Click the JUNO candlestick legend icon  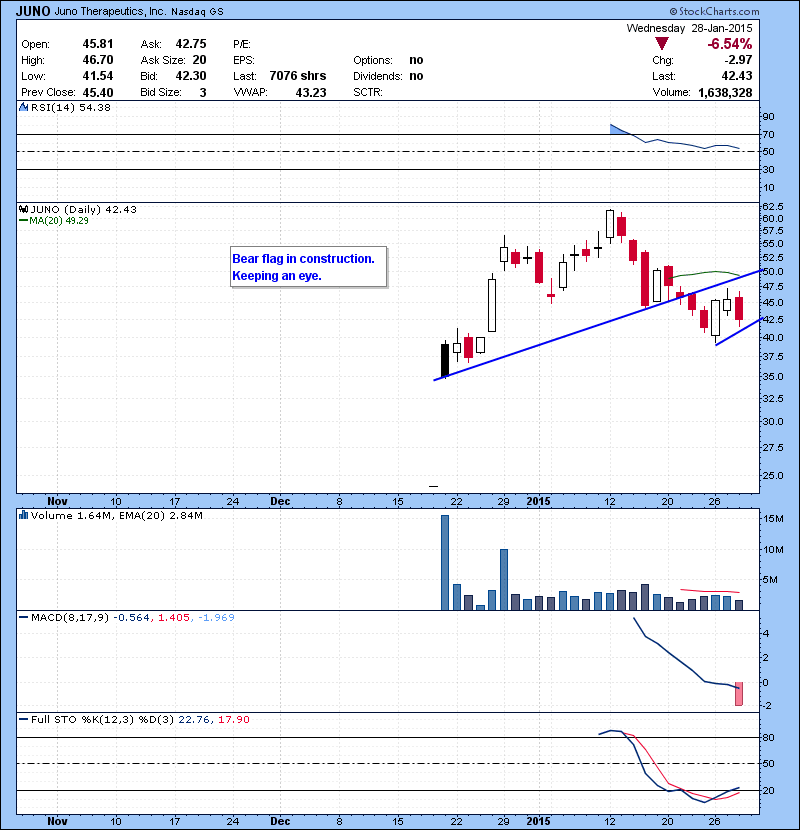coord(23,209)
